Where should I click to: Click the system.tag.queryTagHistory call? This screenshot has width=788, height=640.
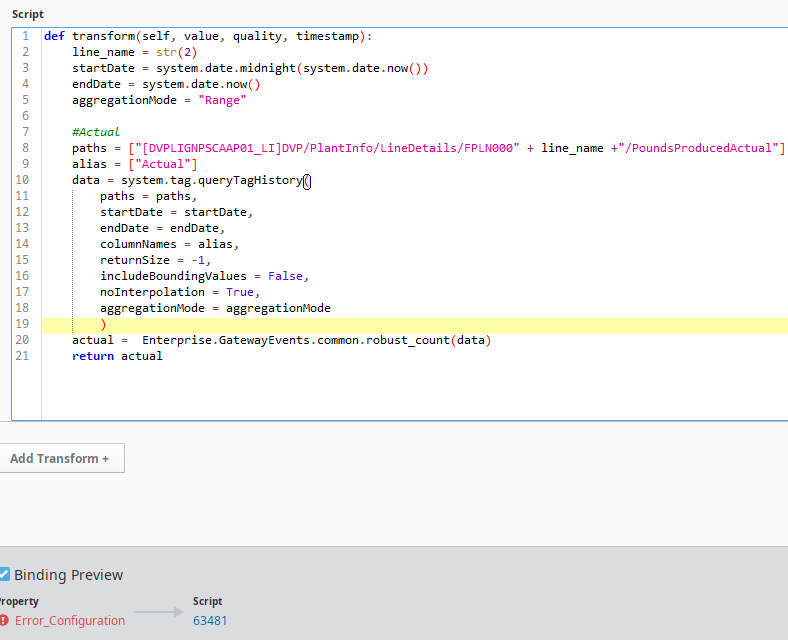coord(216,180)
